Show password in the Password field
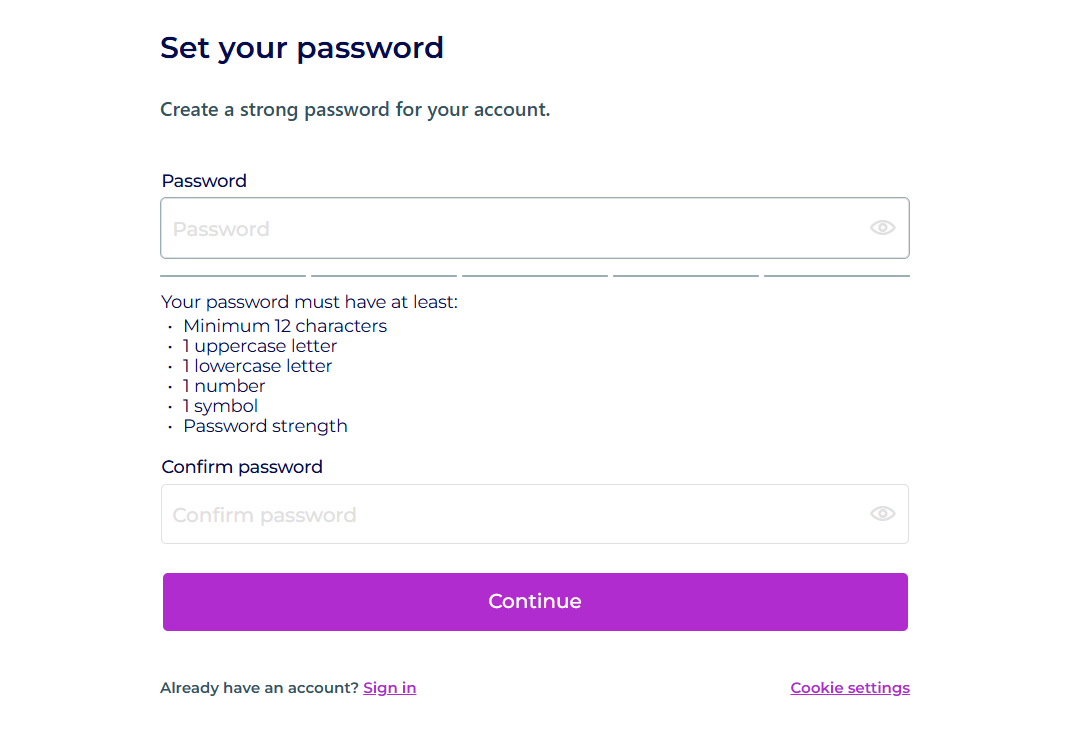 pyautogui.click(x=882, y=228)
